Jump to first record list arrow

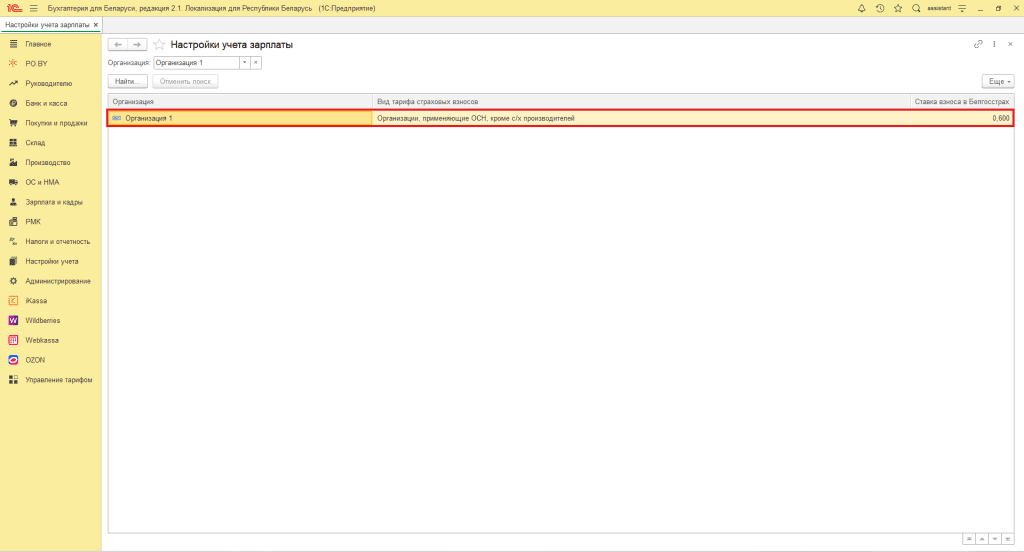coord(969,539)
